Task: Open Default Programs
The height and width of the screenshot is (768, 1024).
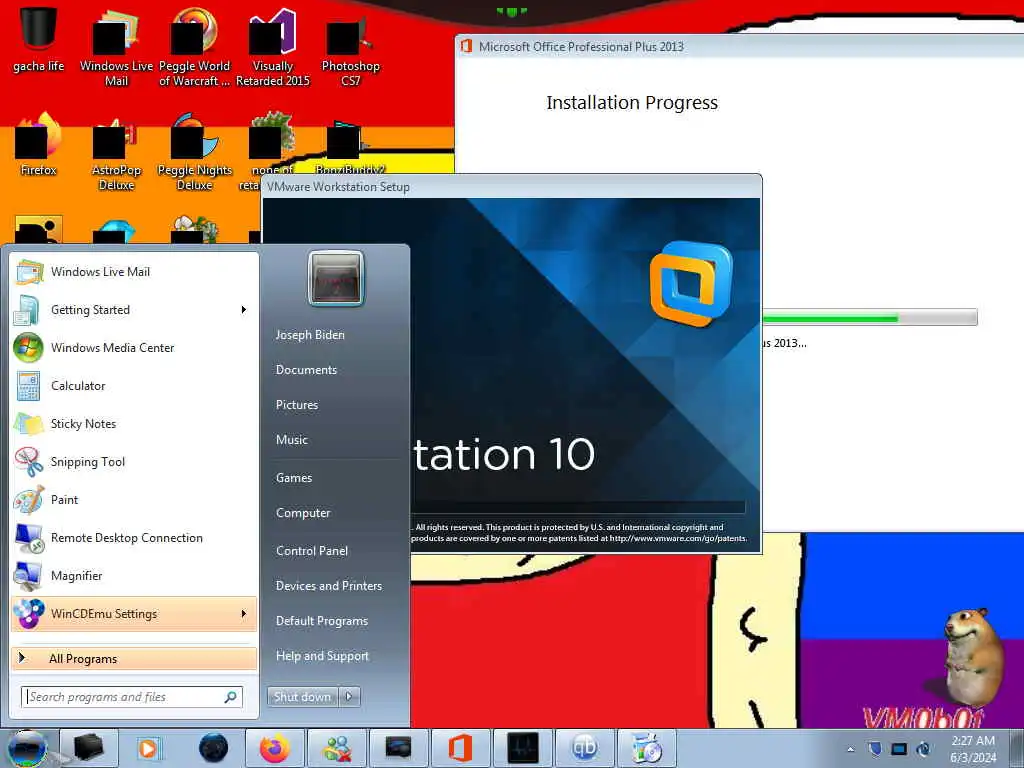Action: [x=322, y=621]
